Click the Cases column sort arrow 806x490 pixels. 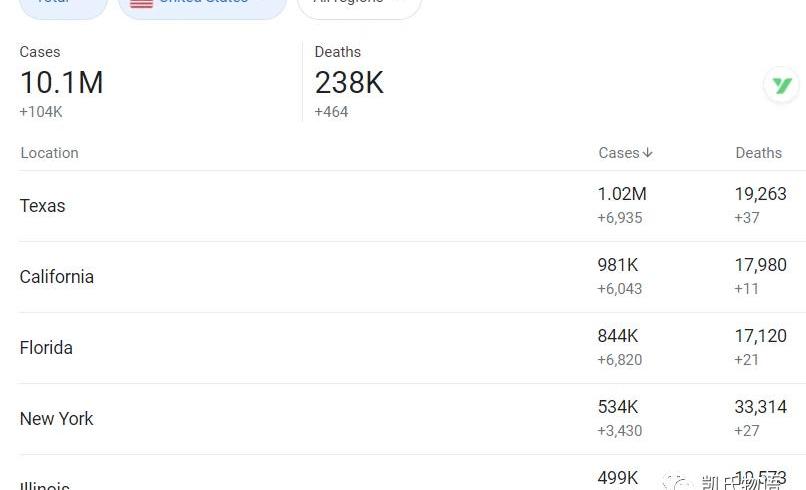point(648,153)
